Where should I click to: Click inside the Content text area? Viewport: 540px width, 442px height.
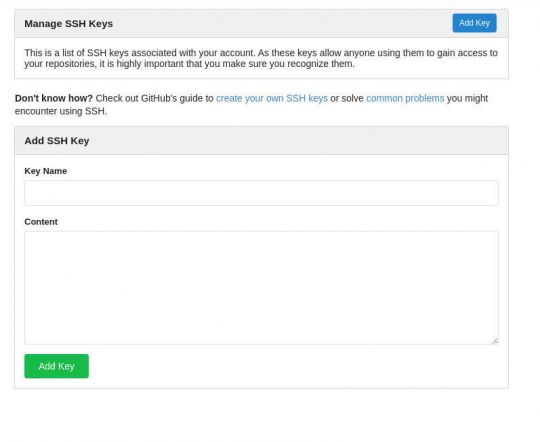[x=261, y=288]
